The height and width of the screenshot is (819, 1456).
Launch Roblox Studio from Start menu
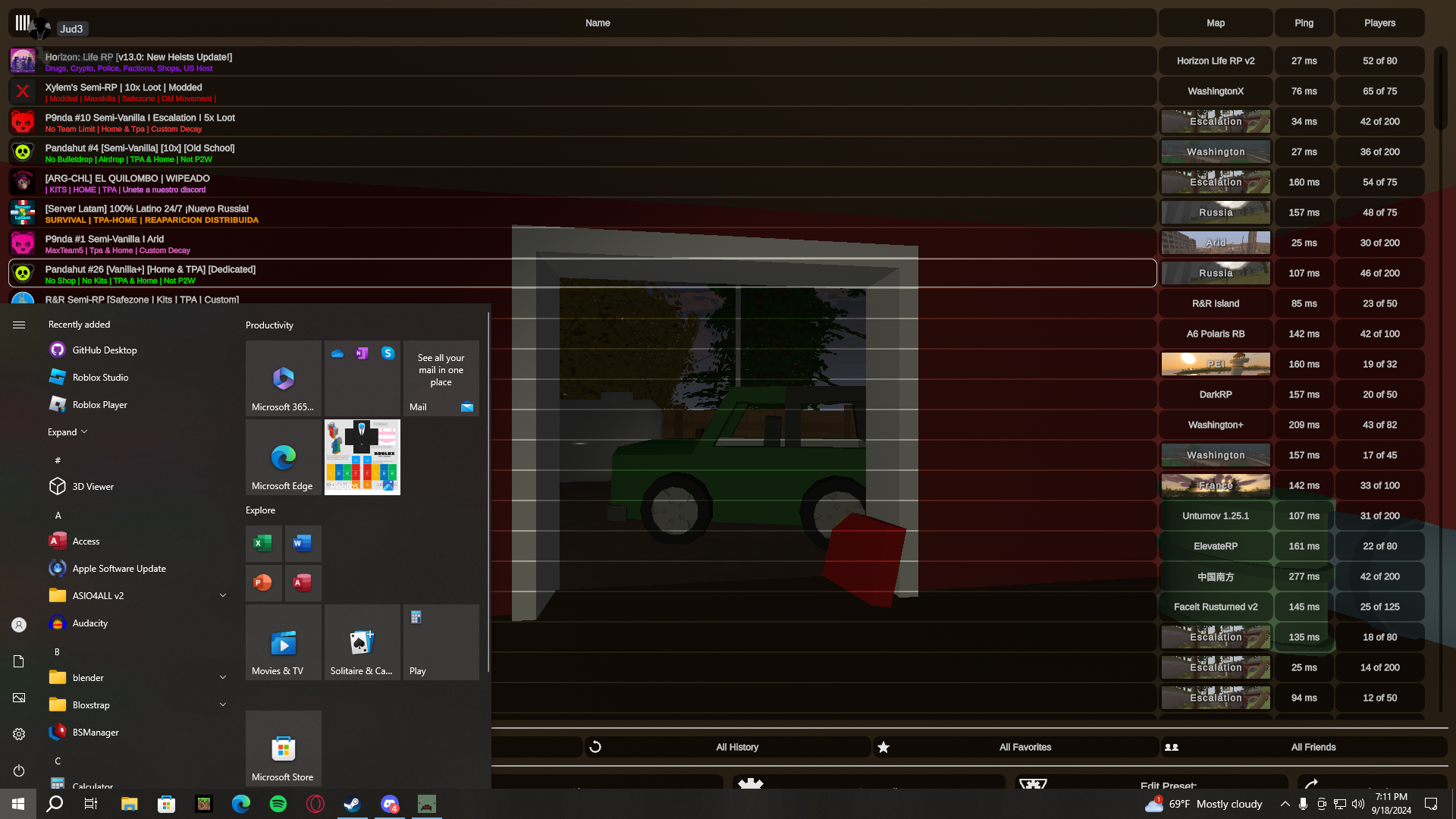(100, 377)
